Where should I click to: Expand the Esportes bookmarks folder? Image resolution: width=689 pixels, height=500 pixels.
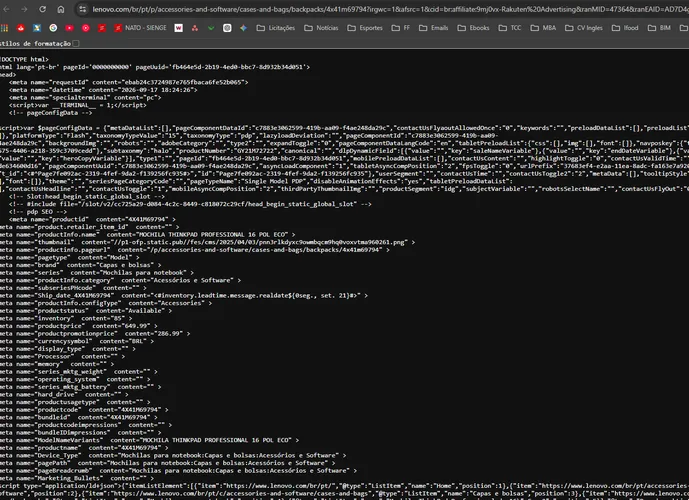[x=365, y=28]
